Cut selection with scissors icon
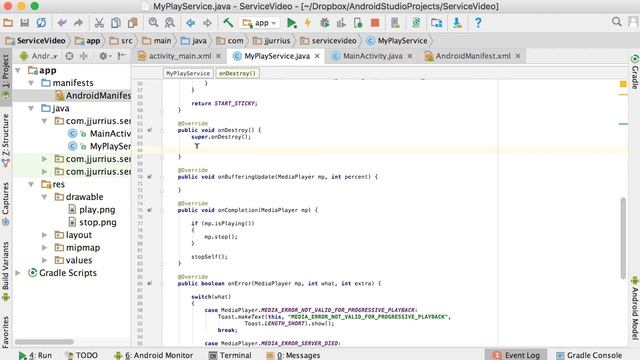This screenshot has width=640, height=360. click(99, 23)
